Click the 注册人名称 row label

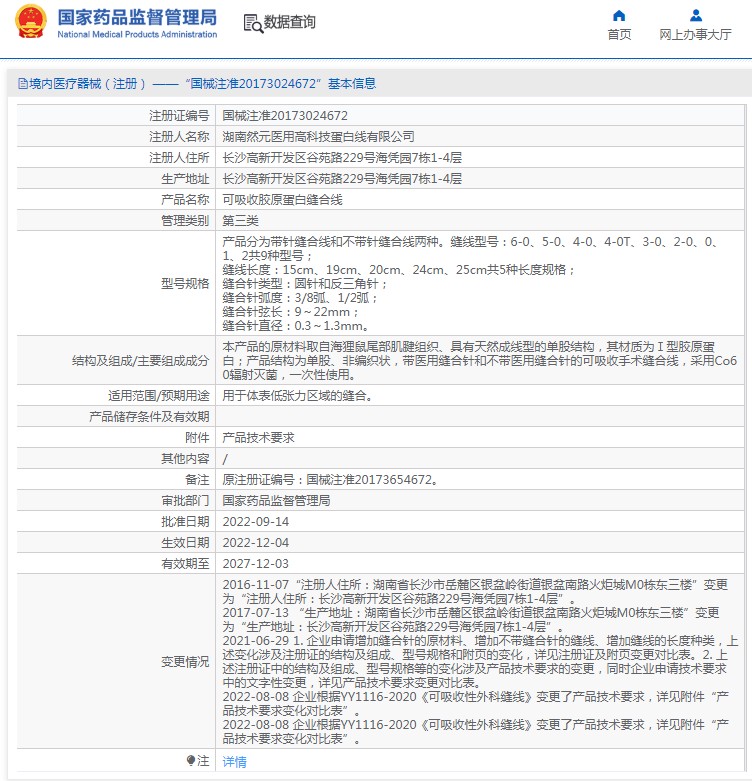pyautogui.click(x=179, y=136)
